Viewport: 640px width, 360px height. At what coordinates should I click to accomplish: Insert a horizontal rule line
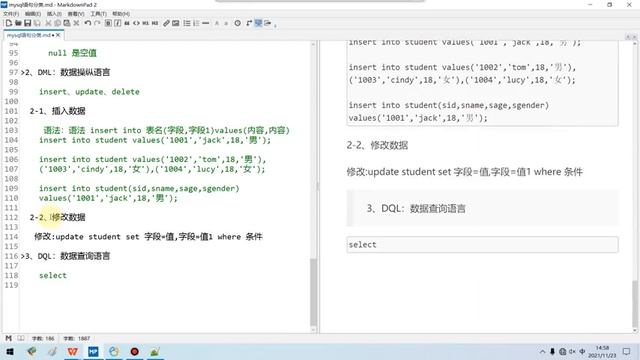tap(206, 23)
